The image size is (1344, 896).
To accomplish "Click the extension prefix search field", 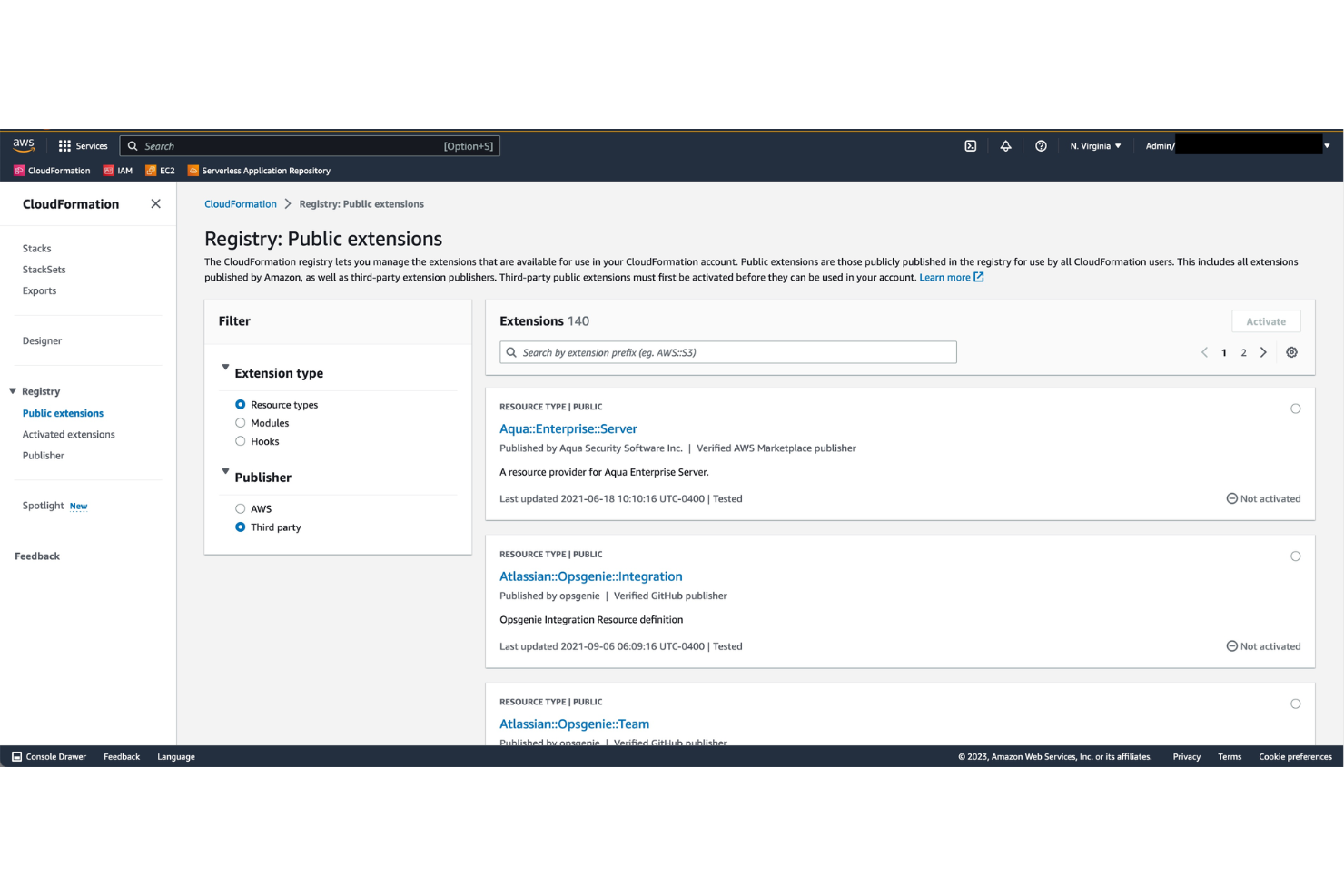I will 726,352.
